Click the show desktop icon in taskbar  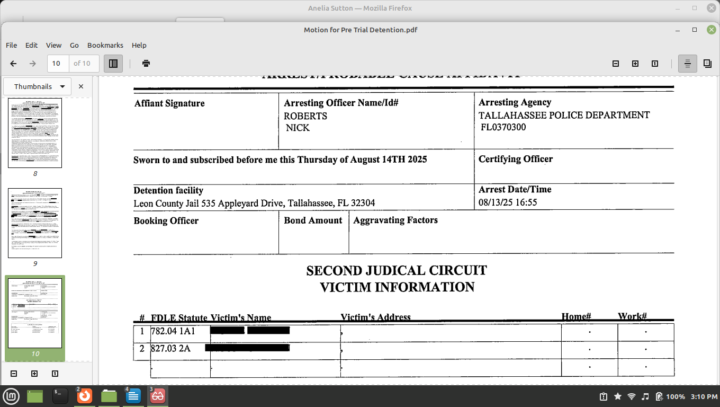[35, 396]
